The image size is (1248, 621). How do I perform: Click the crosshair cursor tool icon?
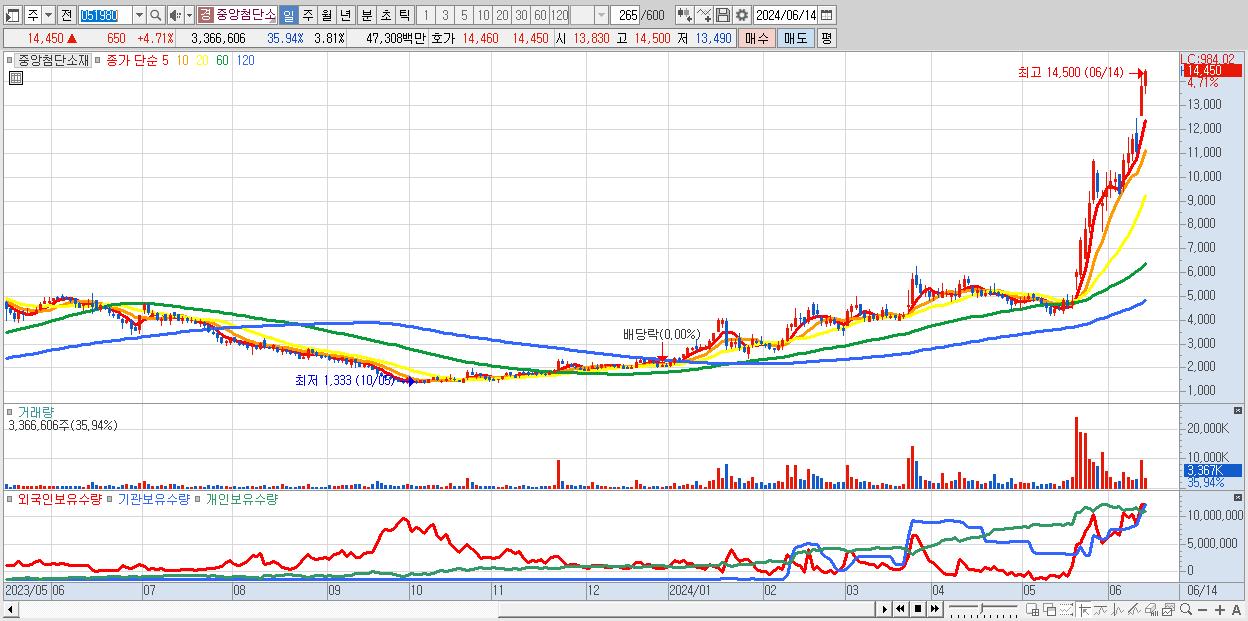(1084, 609)
